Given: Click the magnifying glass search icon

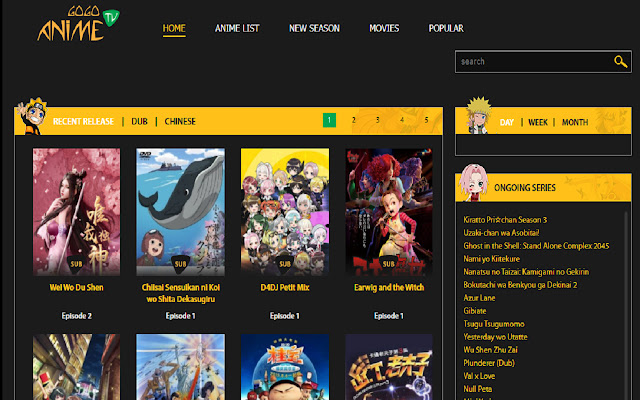Looking at the screenshot, I should pos(620,62).
